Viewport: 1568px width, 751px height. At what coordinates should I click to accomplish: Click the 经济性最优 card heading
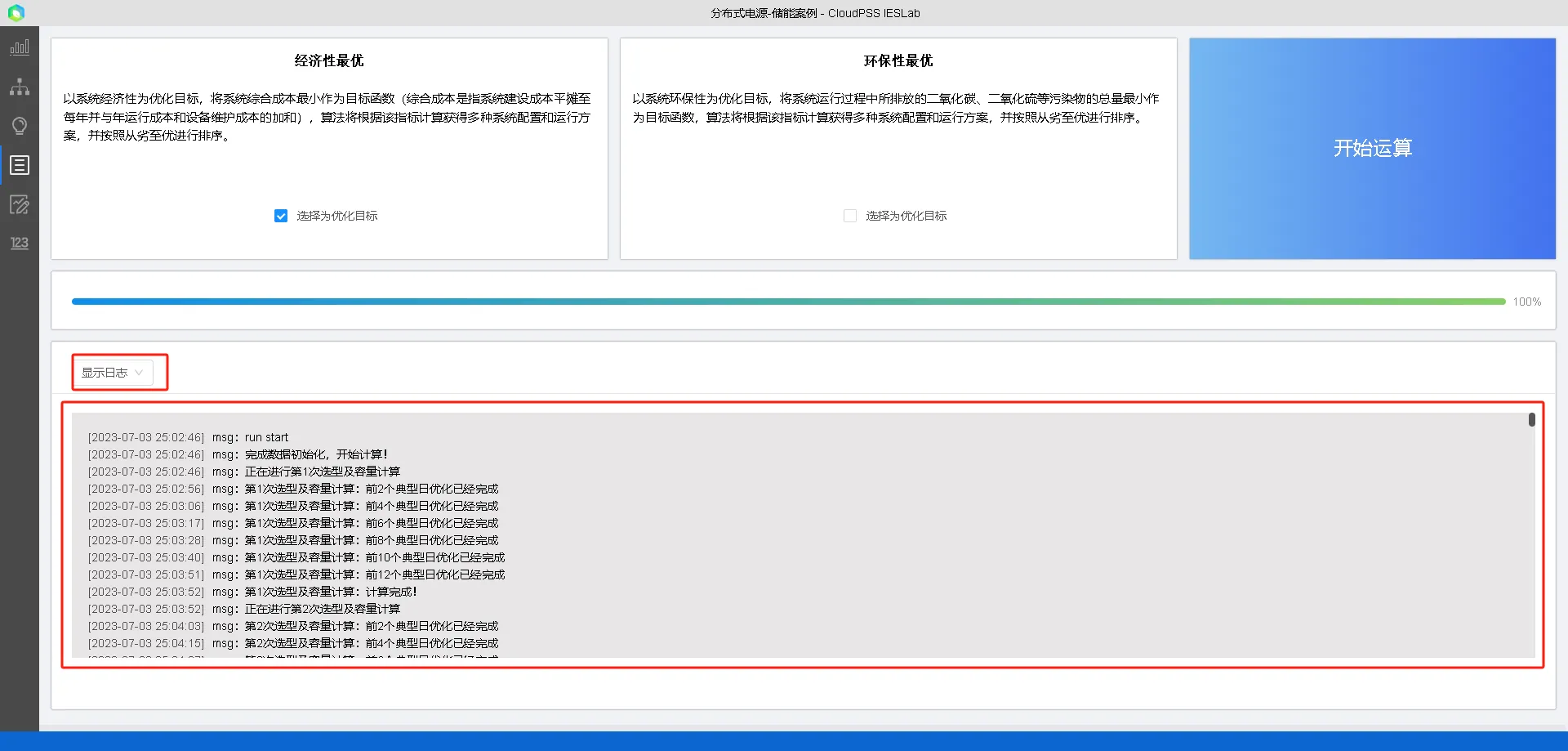(x=329, y=61)
